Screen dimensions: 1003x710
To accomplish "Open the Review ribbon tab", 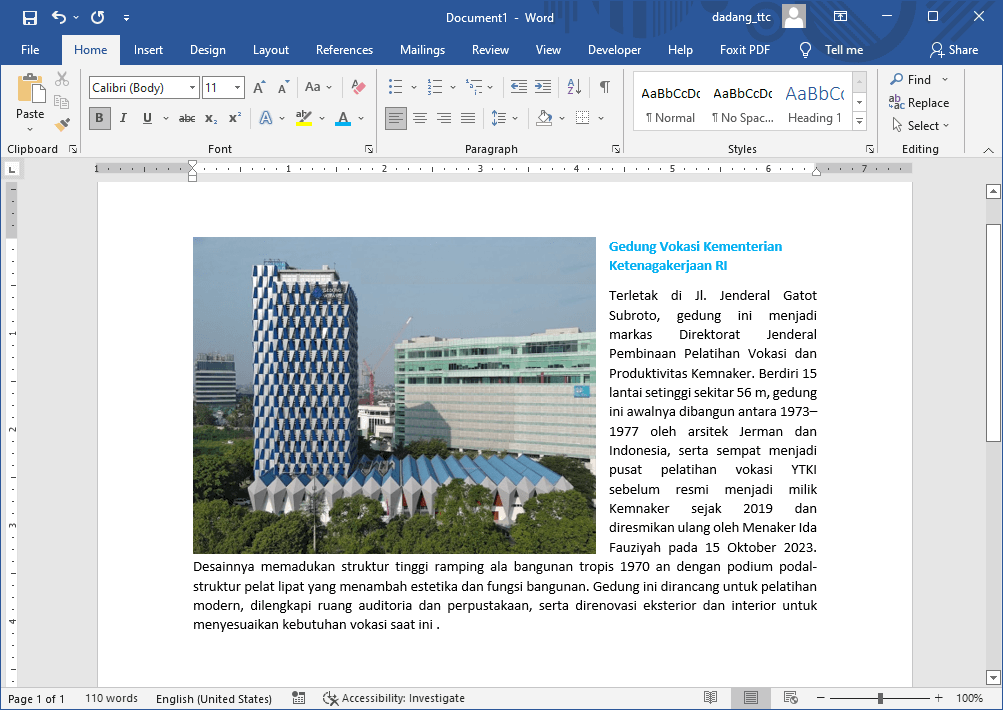I will click(489, 49).
